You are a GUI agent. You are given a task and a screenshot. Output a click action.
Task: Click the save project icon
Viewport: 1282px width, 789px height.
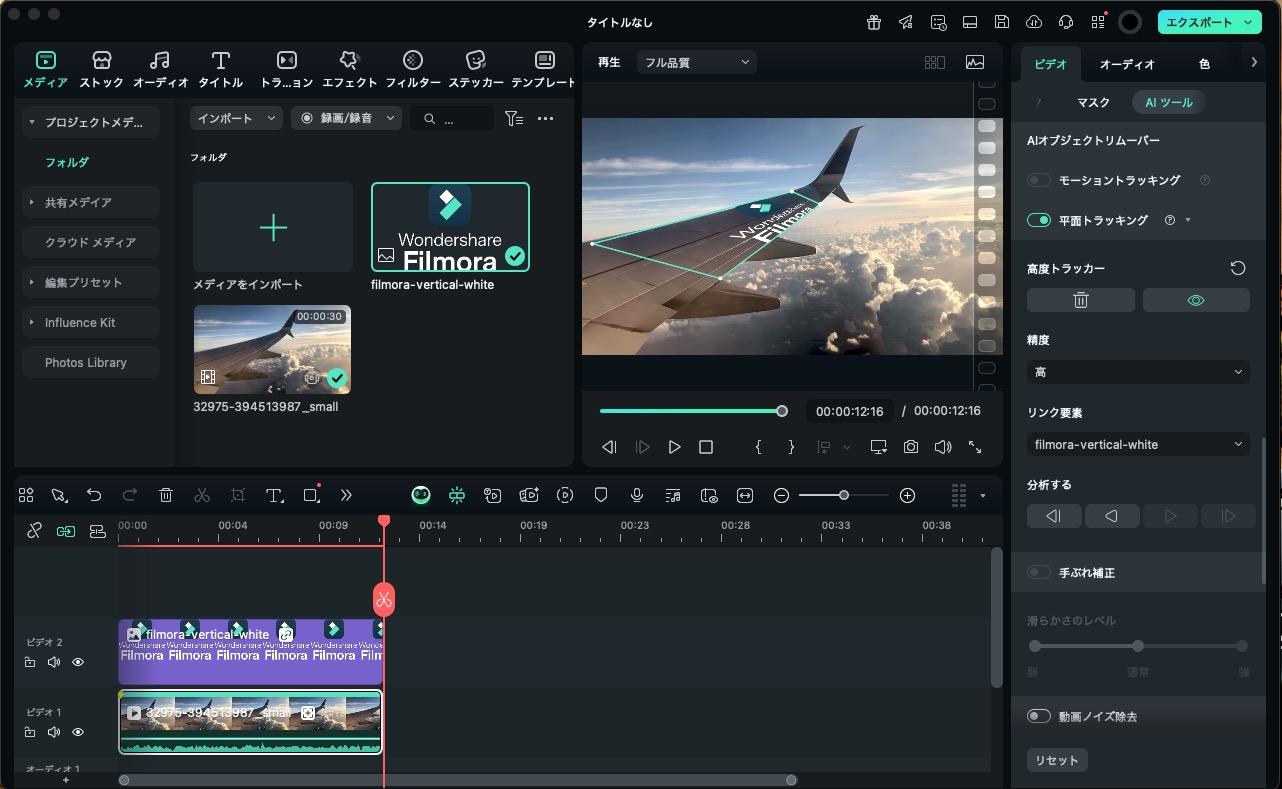click(1002, 22)
